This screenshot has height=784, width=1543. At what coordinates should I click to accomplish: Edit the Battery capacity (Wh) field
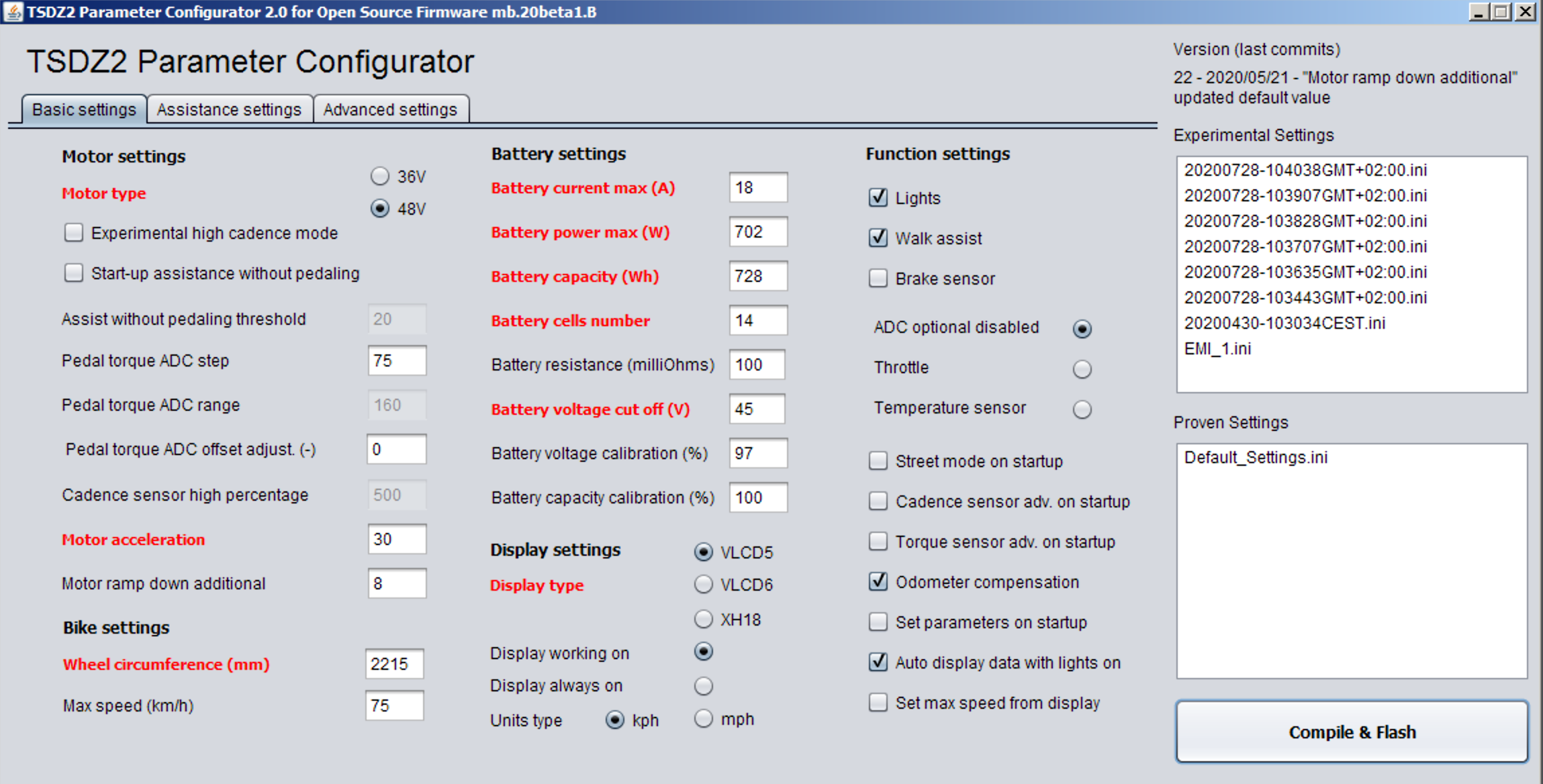coord(758,276)
